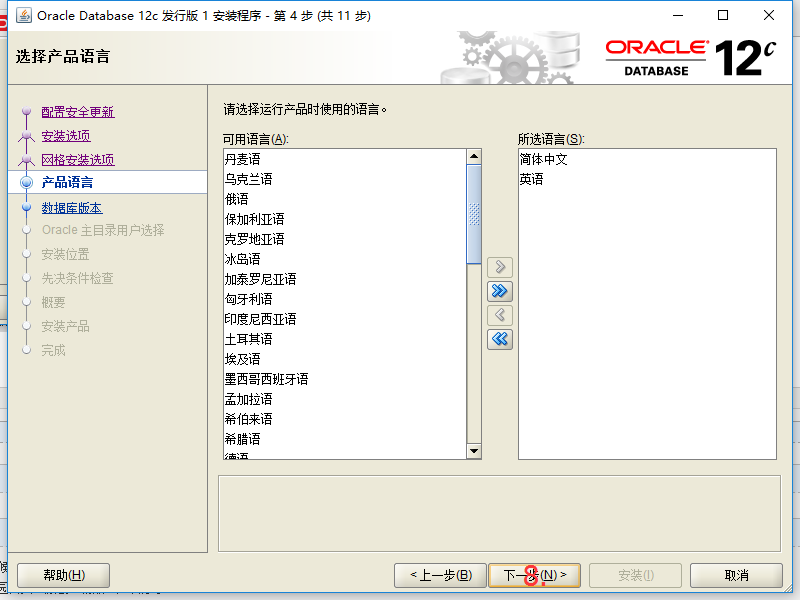The height and width of the screenshot is (600, 800).
Task: Remove all languages with double left arrow
Action: click(x=499, y=339)
